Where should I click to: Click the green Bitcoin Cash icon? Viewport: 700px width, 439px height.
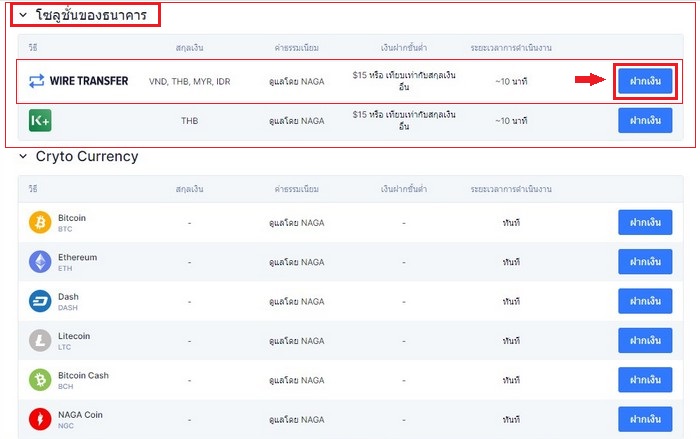tap(40, 380)
